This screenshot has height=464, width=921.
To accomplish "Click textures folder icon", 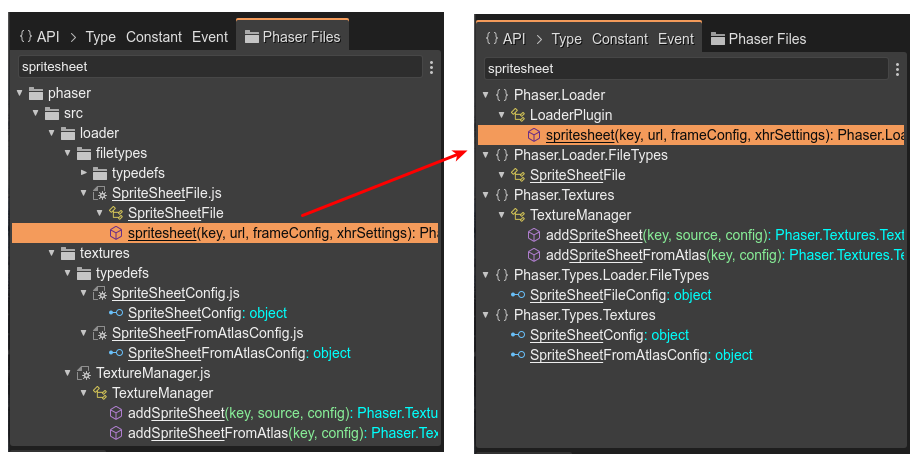I will click(x=68, y=254).
